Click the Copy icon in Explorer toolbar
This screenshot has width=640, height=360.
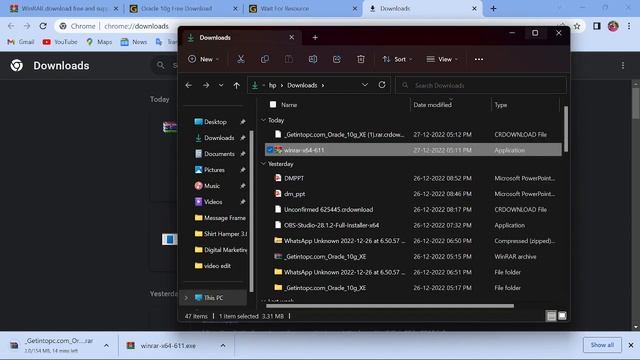coord(264,59)
